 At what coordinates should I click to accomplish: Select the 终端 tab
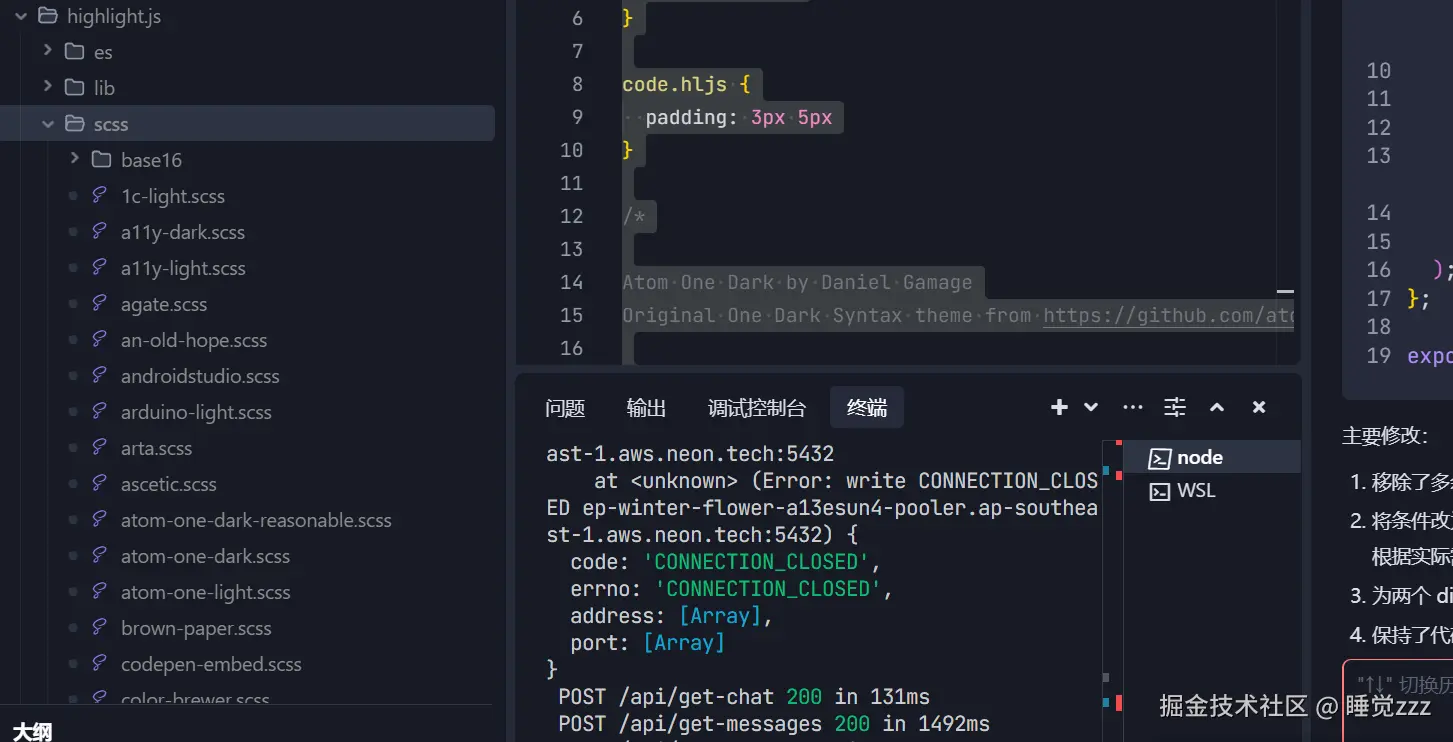pyautogui.click(x=866, y=408)
